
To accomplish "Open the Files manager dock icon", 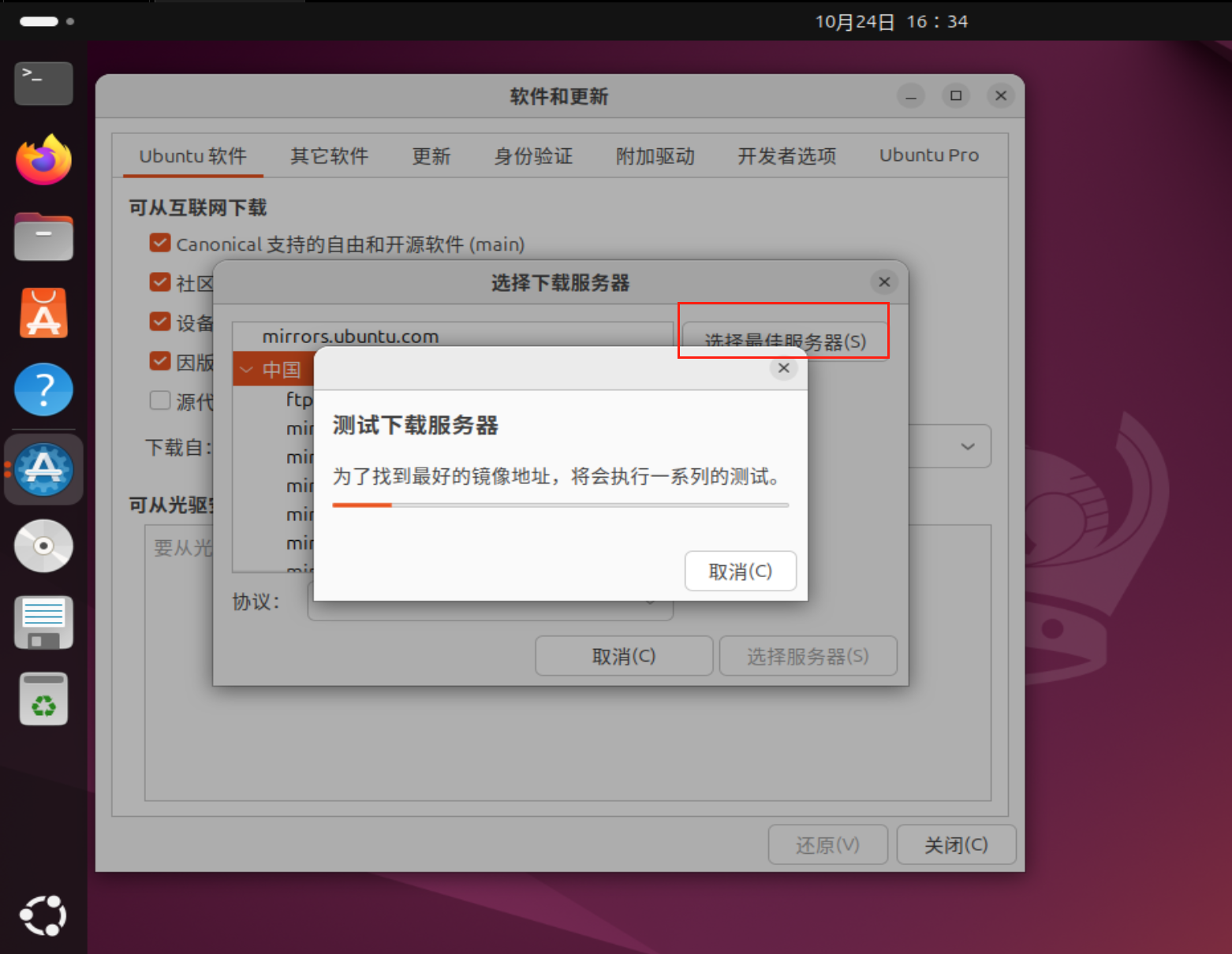I will click(43, 237).
